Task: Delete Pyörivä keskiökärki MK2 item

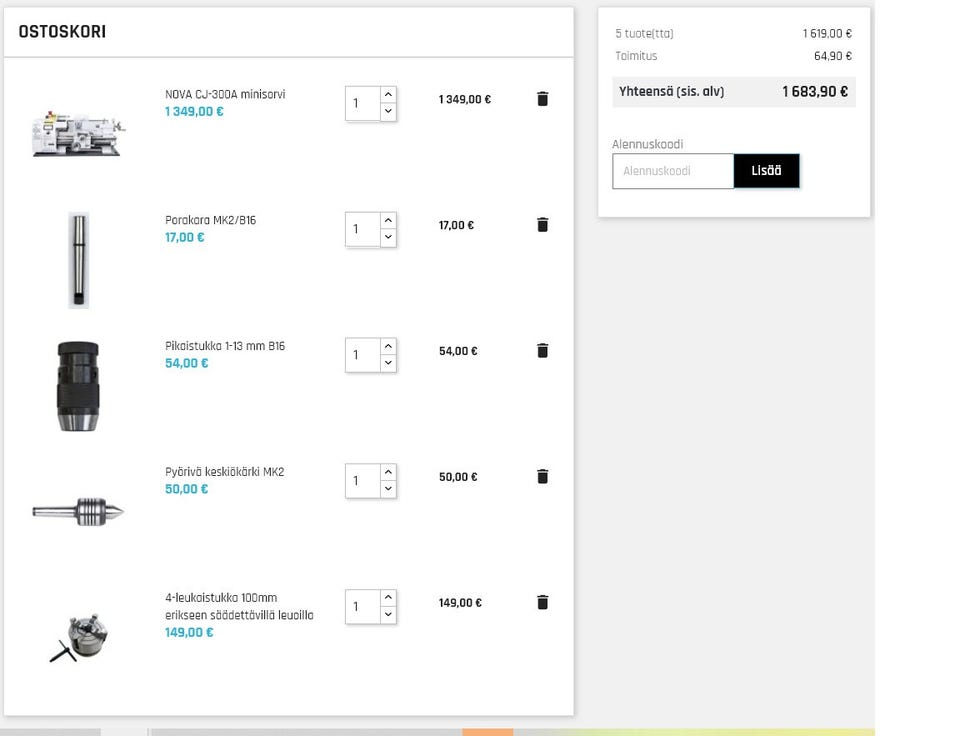Action: click(542, 476)
